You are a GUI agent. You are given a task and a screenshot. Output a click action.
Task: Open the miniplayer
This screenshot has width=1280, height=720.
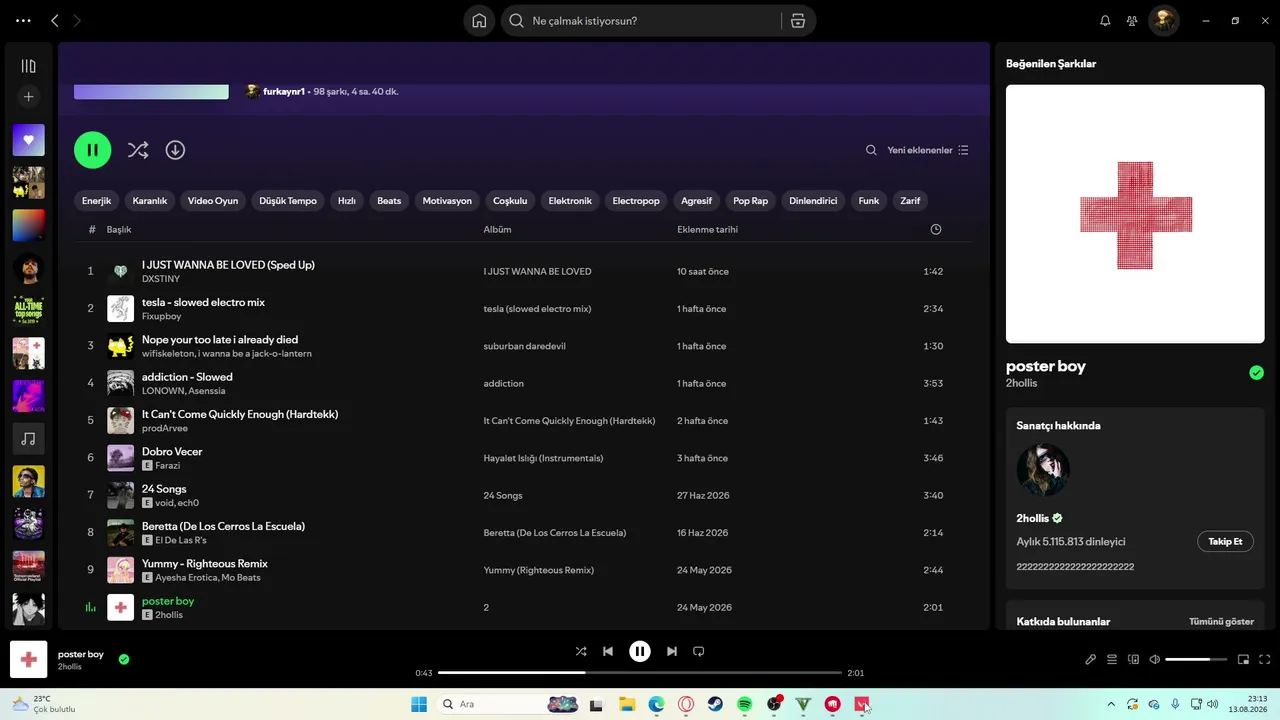1244,659
